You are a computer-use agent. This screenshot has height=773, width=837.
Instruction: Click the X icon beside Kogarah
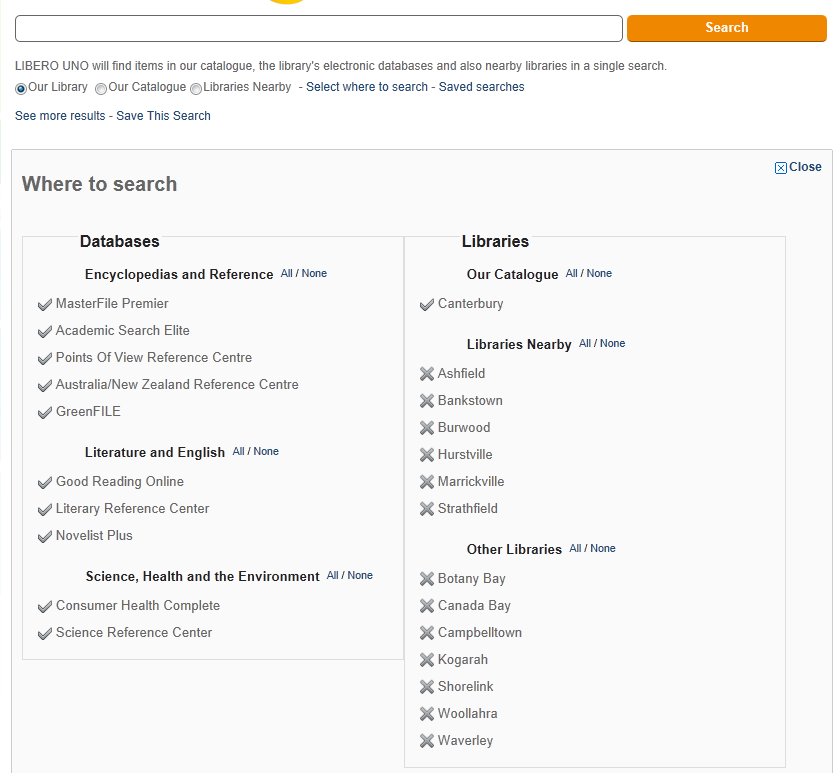[x=427, y=660]
